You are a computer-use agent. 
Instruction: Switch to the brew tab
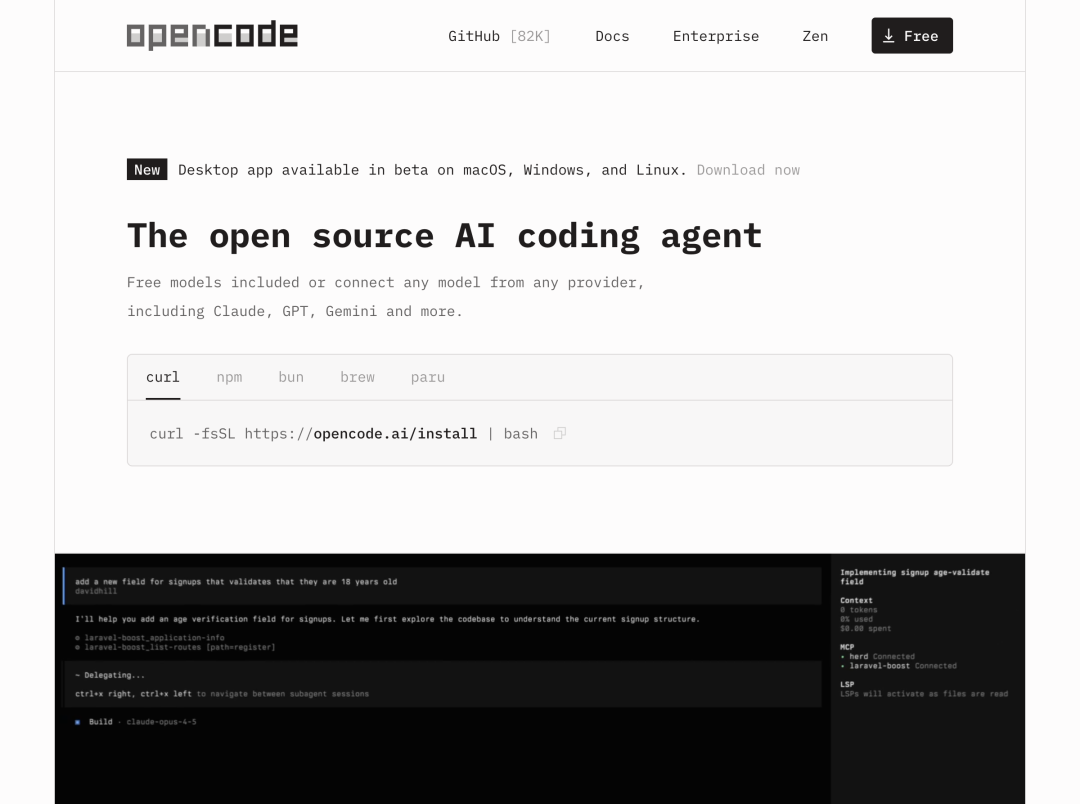(357, 377)
